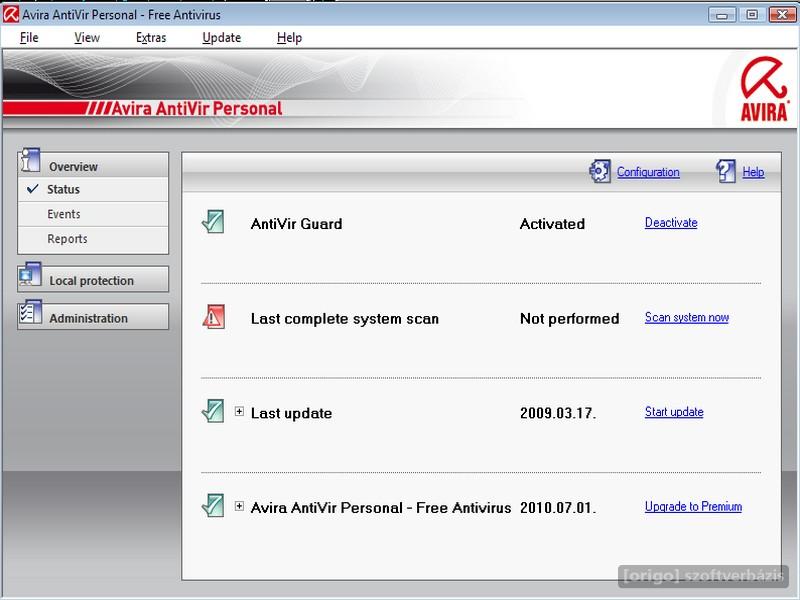The image size is (800, 600).
Task: Click the Administration checklist icon
Action: (30, 312)
